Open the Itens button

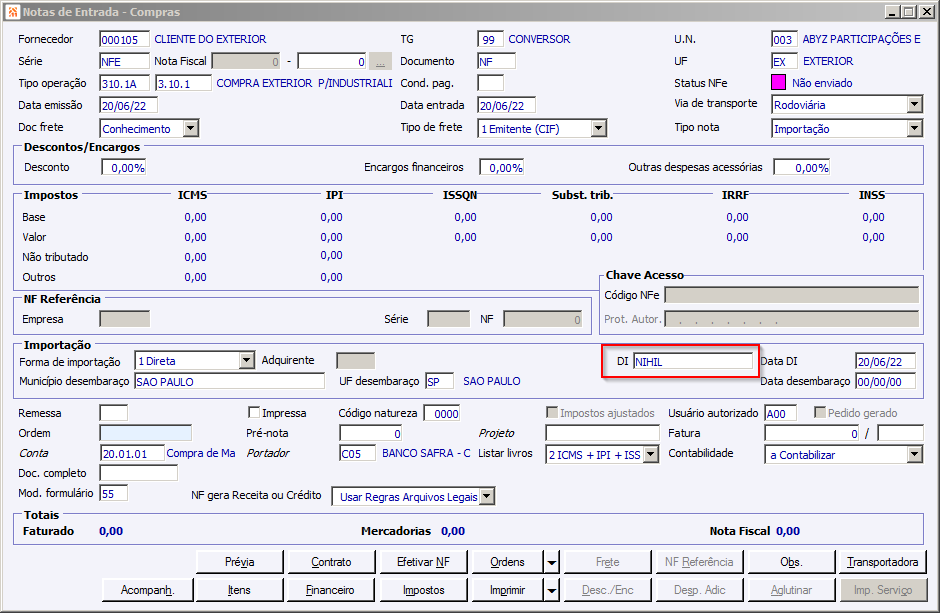(x=239, y=590)
